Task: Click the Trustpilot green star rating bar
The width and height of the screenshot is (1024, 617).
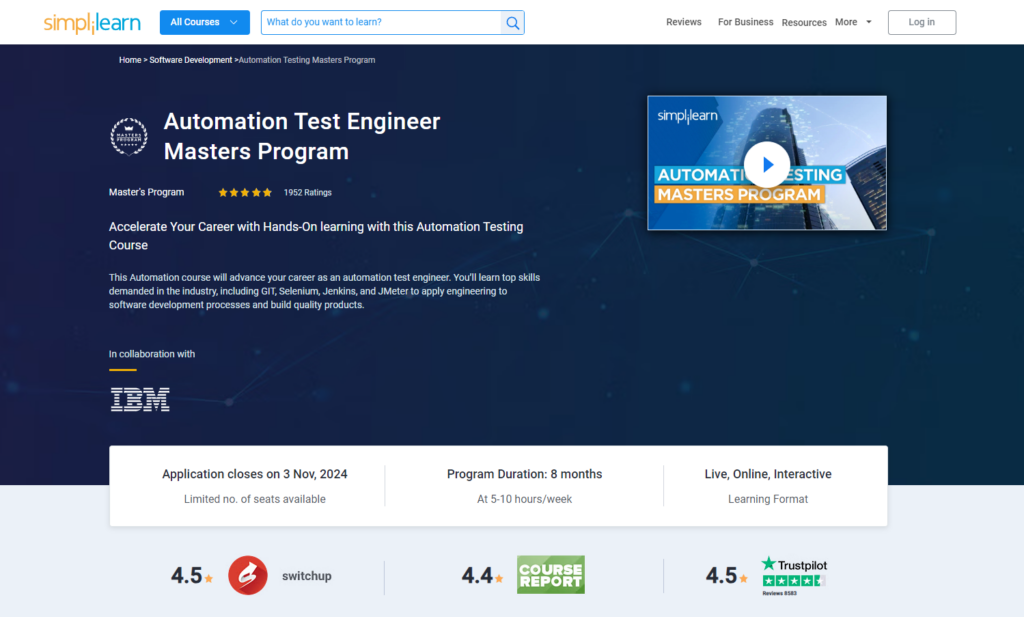Action: point(793,581)
